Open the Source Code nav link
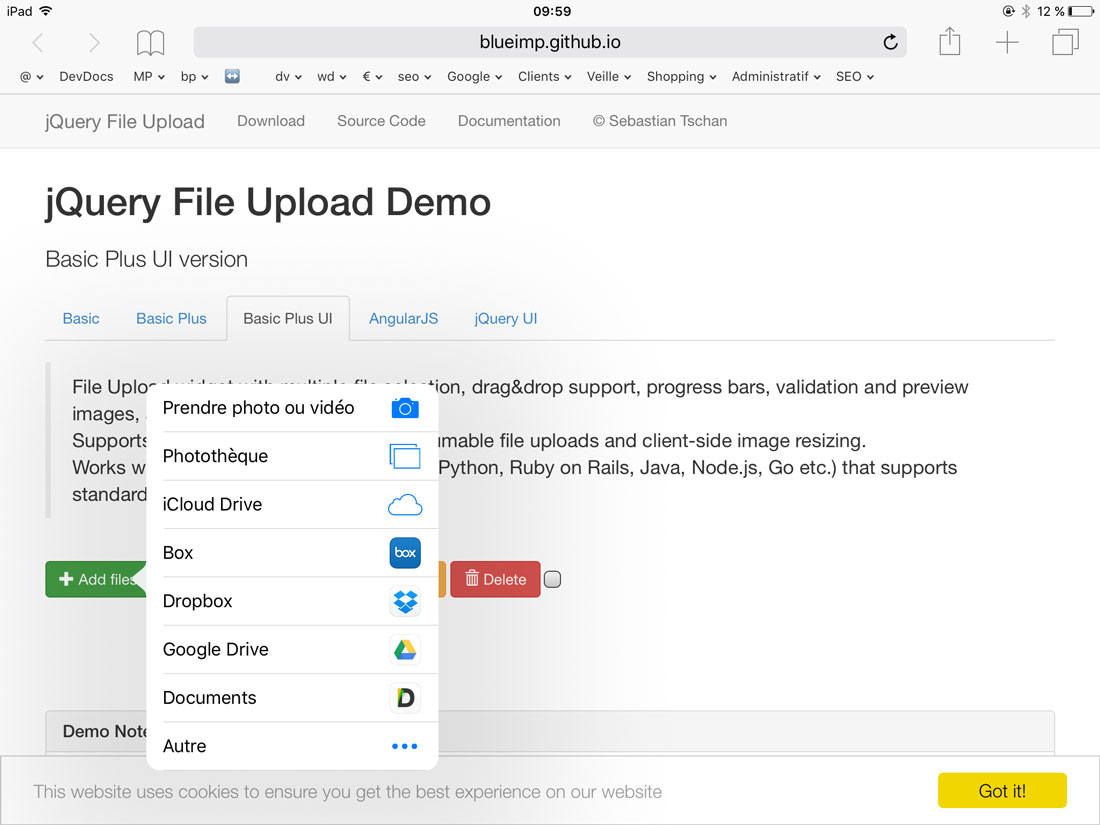Screen dimensions: 1100x825 click(381, 121)
